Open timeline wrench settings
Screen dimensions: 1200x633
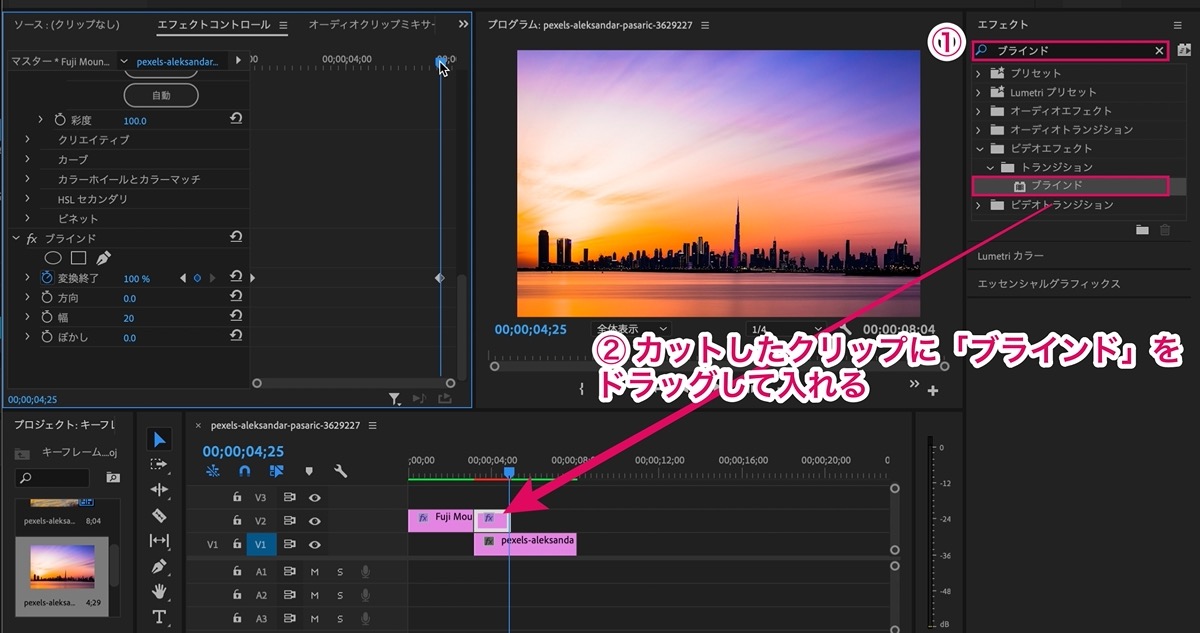click(x=340, y=471)
